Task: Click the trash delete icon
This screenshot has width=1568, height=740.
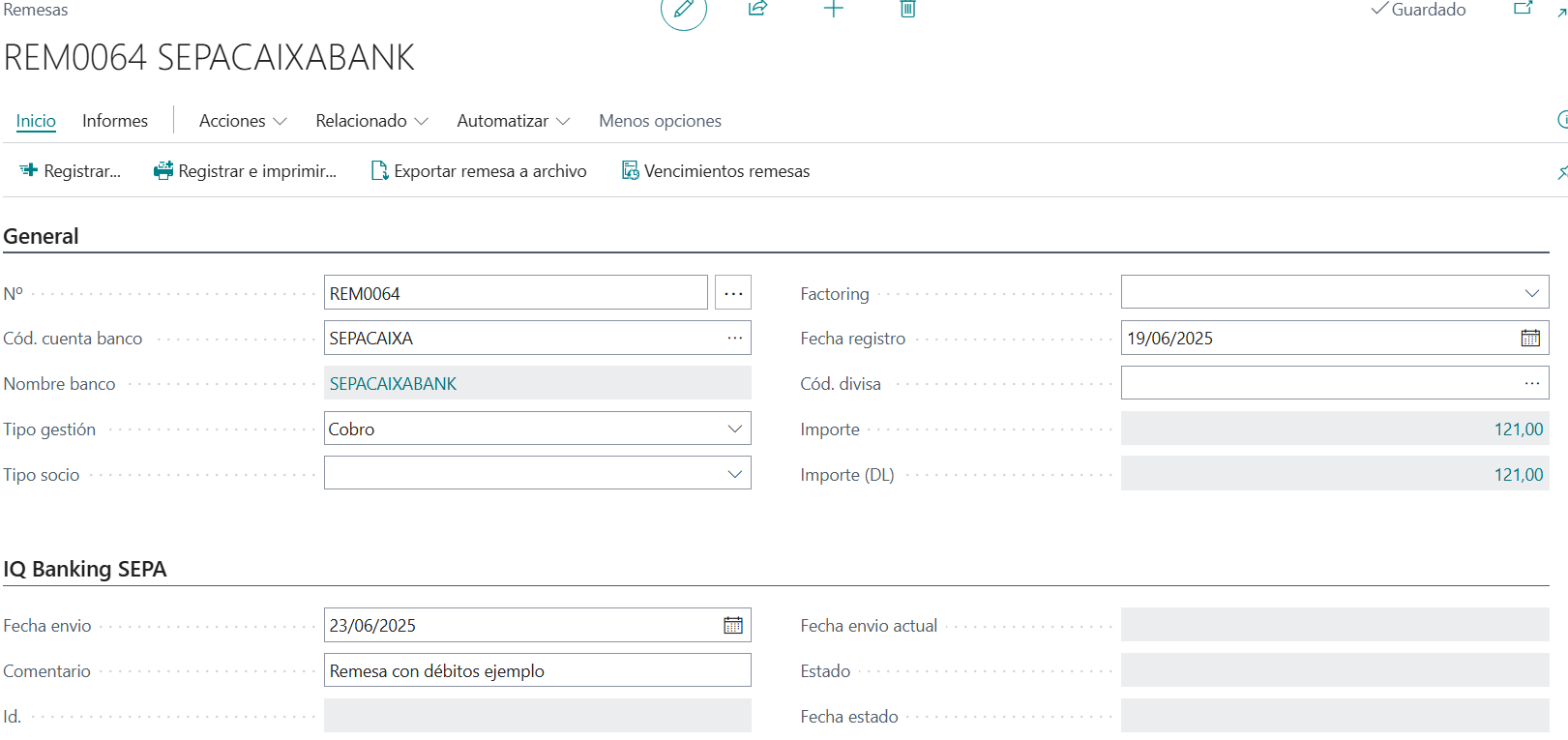Action: pyautogui.click(x=907, y=9)
